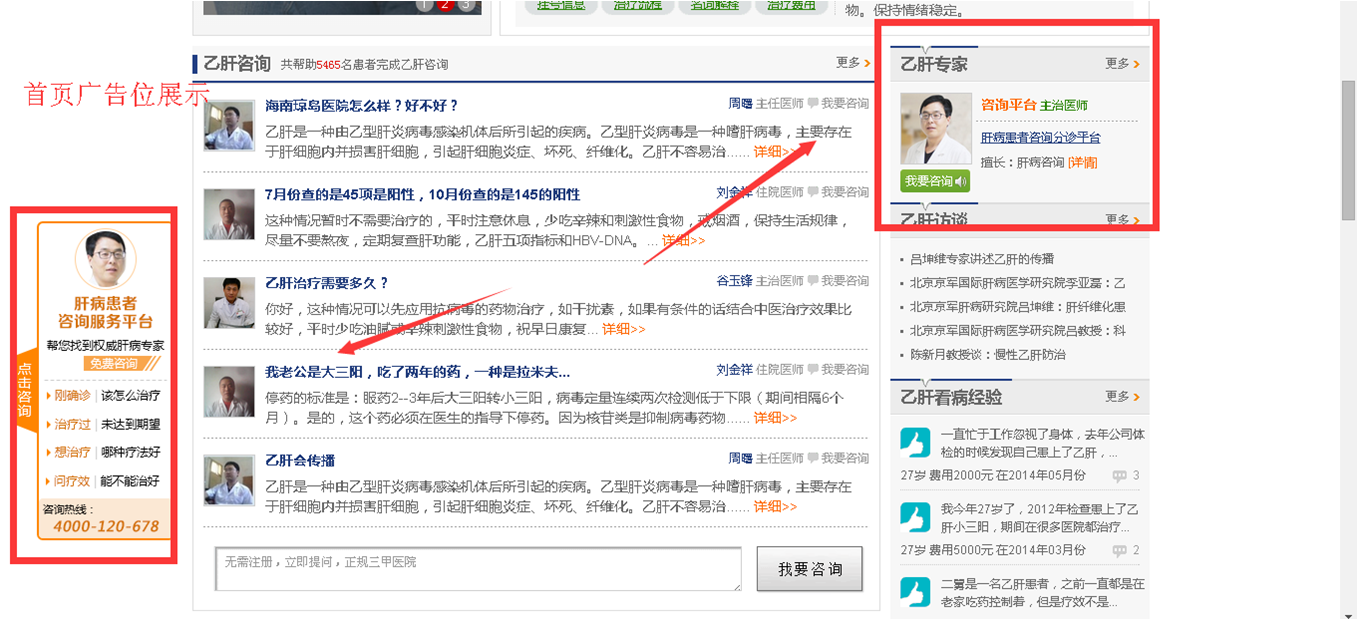Open the 吕坤维专家讲述乙肝的传播 article link

[981, 259]
